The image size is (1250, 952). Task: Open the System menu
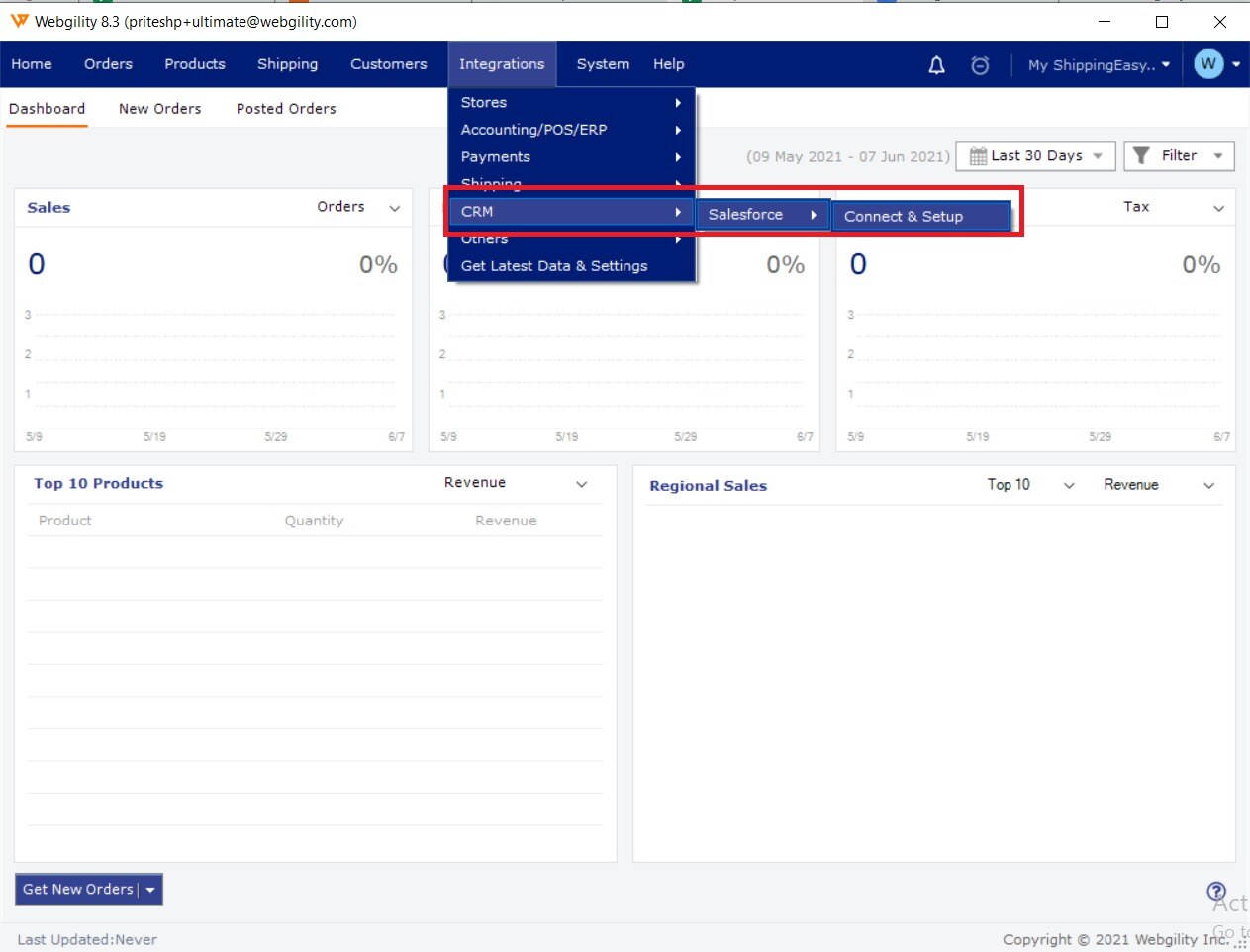point(603,64)
